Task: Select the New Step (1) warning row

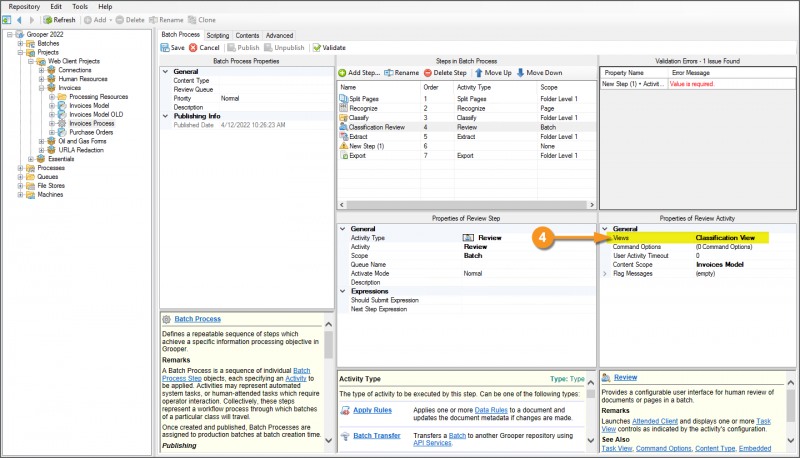Action: point(368,146)
